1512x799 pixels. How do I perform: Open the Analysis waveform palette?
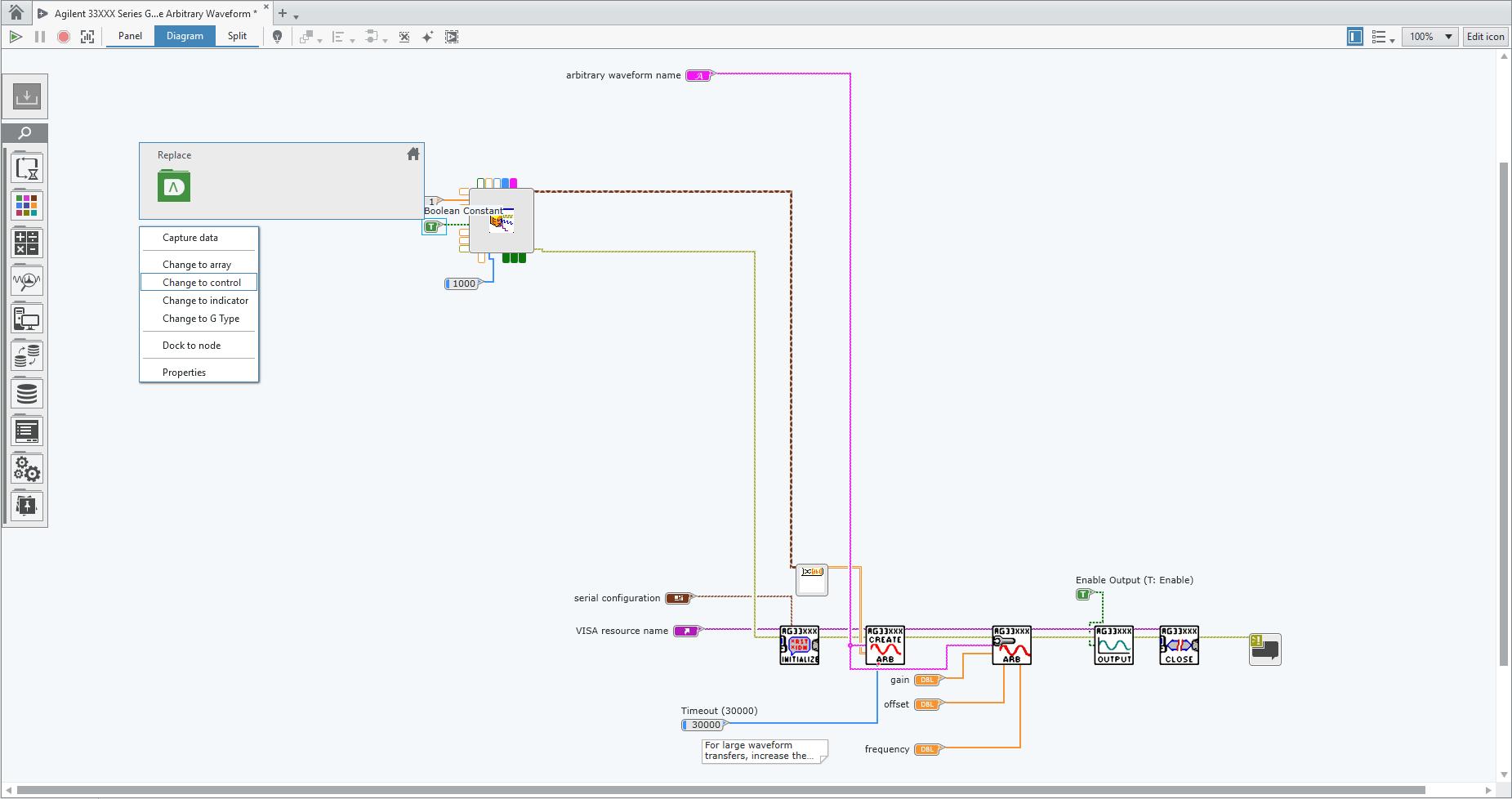click(27, 281)
